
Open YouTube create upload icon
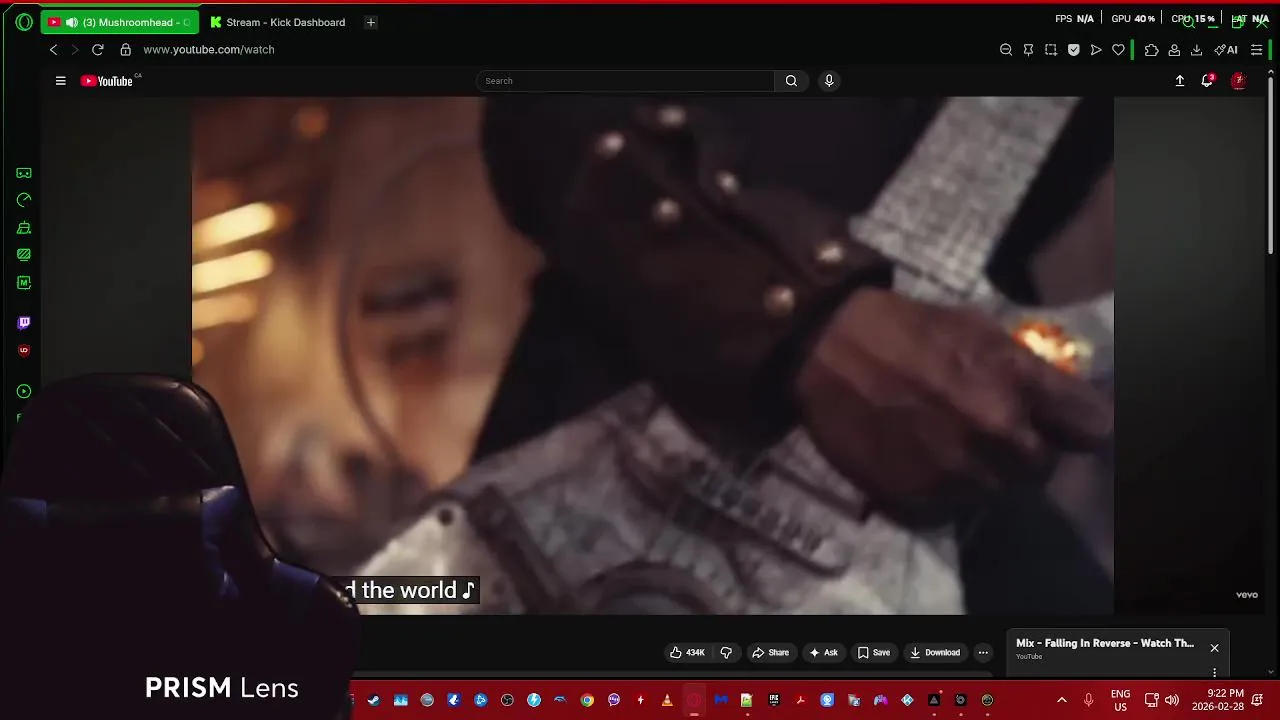1180,81
